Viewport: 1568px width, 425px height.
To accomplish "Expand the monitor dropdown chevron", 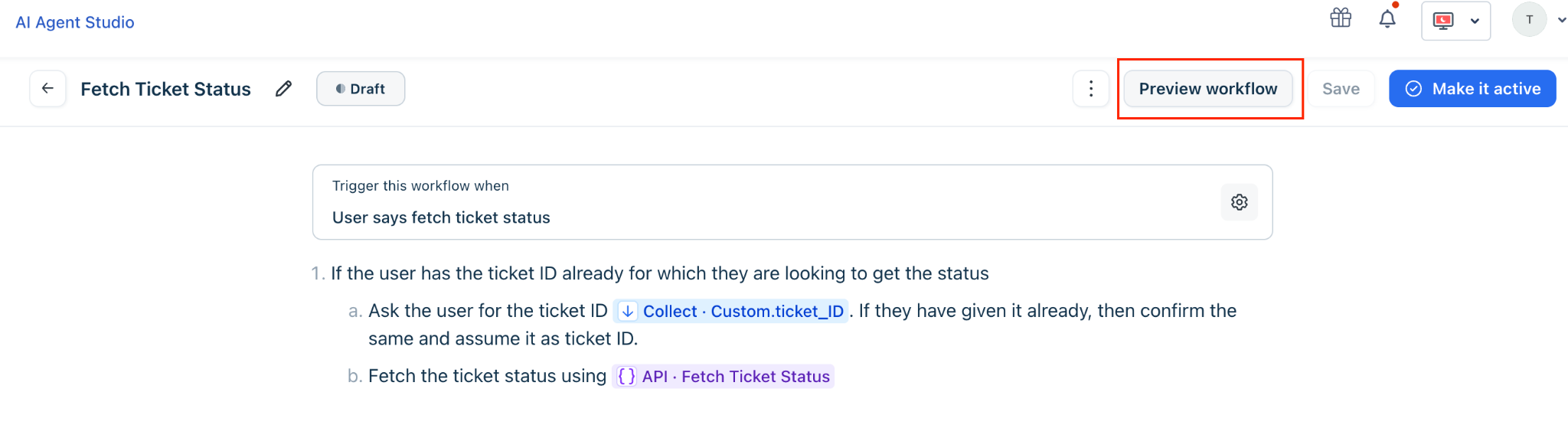I will pyautogui.click(x=1475, y=21).
